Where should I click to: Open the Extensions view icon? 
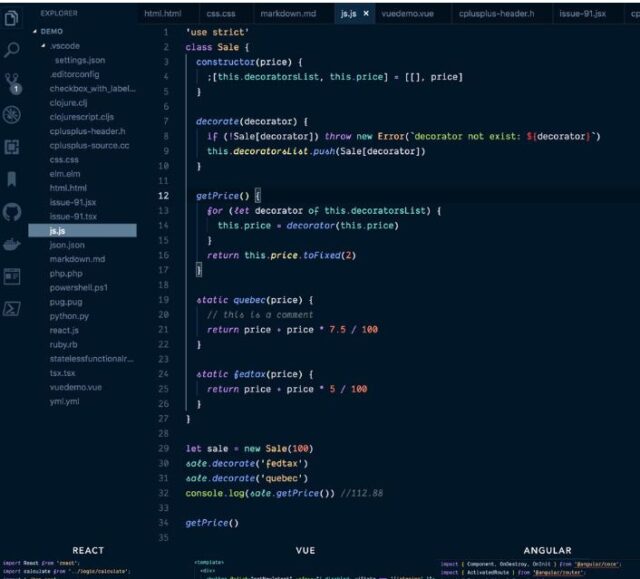12,146
